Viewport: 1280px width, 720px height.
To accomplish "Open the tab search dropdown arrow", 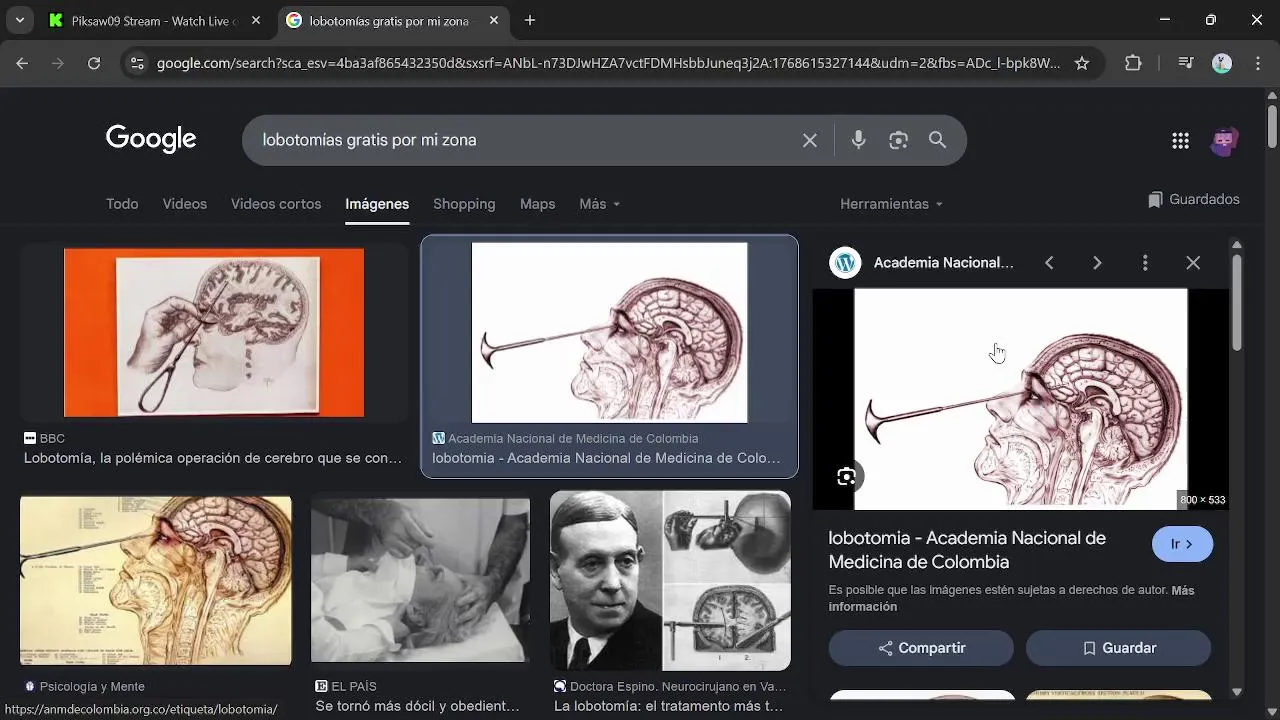I will coord(19,20).
